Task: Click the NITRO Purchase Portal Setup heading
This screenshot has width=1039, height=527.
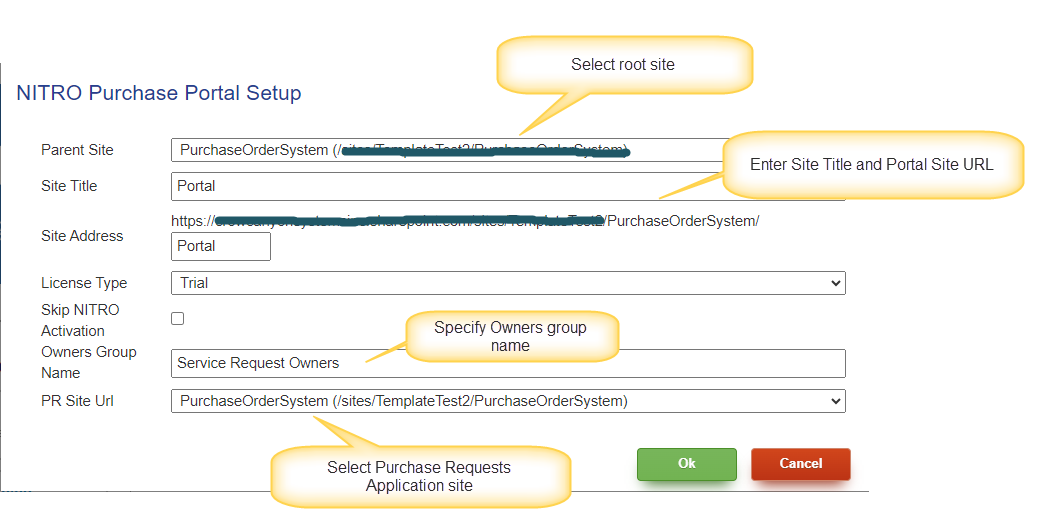Action: pyautogui.click(x=159, y=93)
